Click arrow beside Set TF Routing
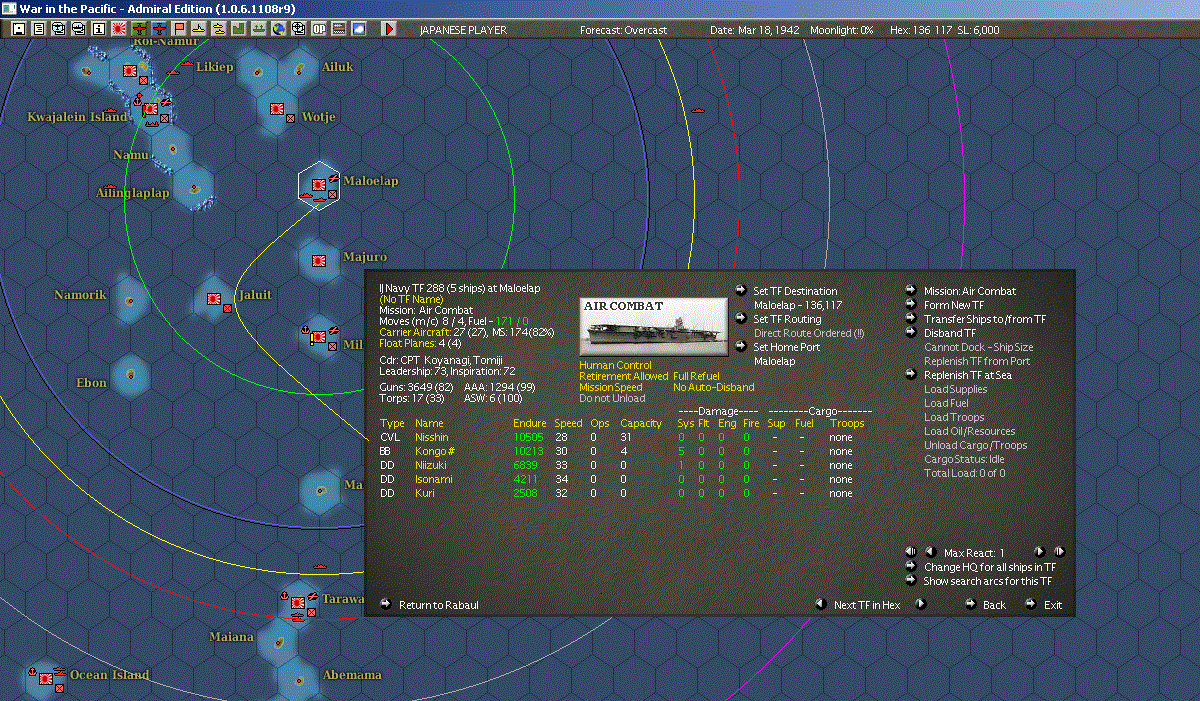This screenshot has width=1200, height=701. (x=740, y=319)
